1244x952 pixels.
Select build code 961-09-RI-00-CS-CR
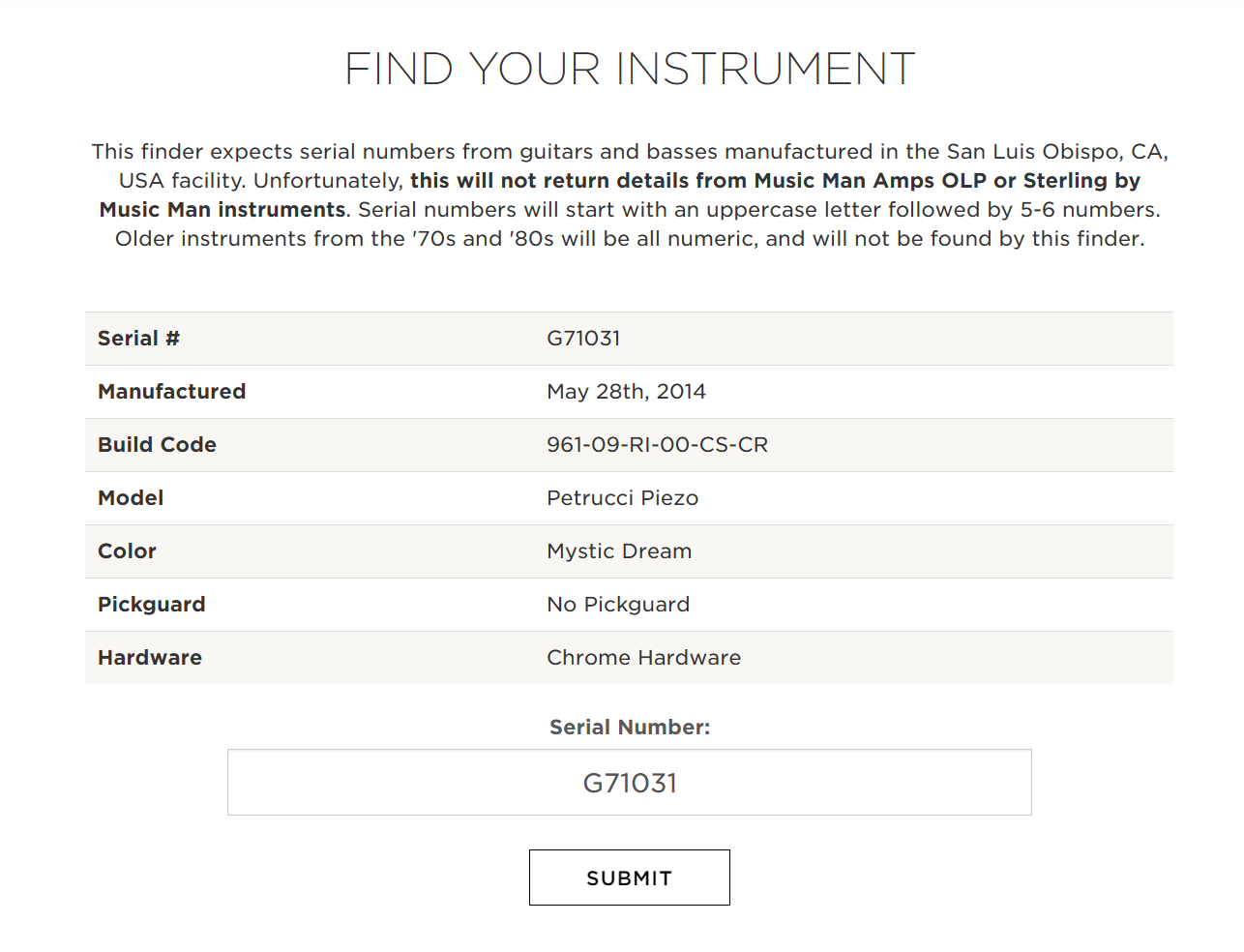tap(657, 445)
